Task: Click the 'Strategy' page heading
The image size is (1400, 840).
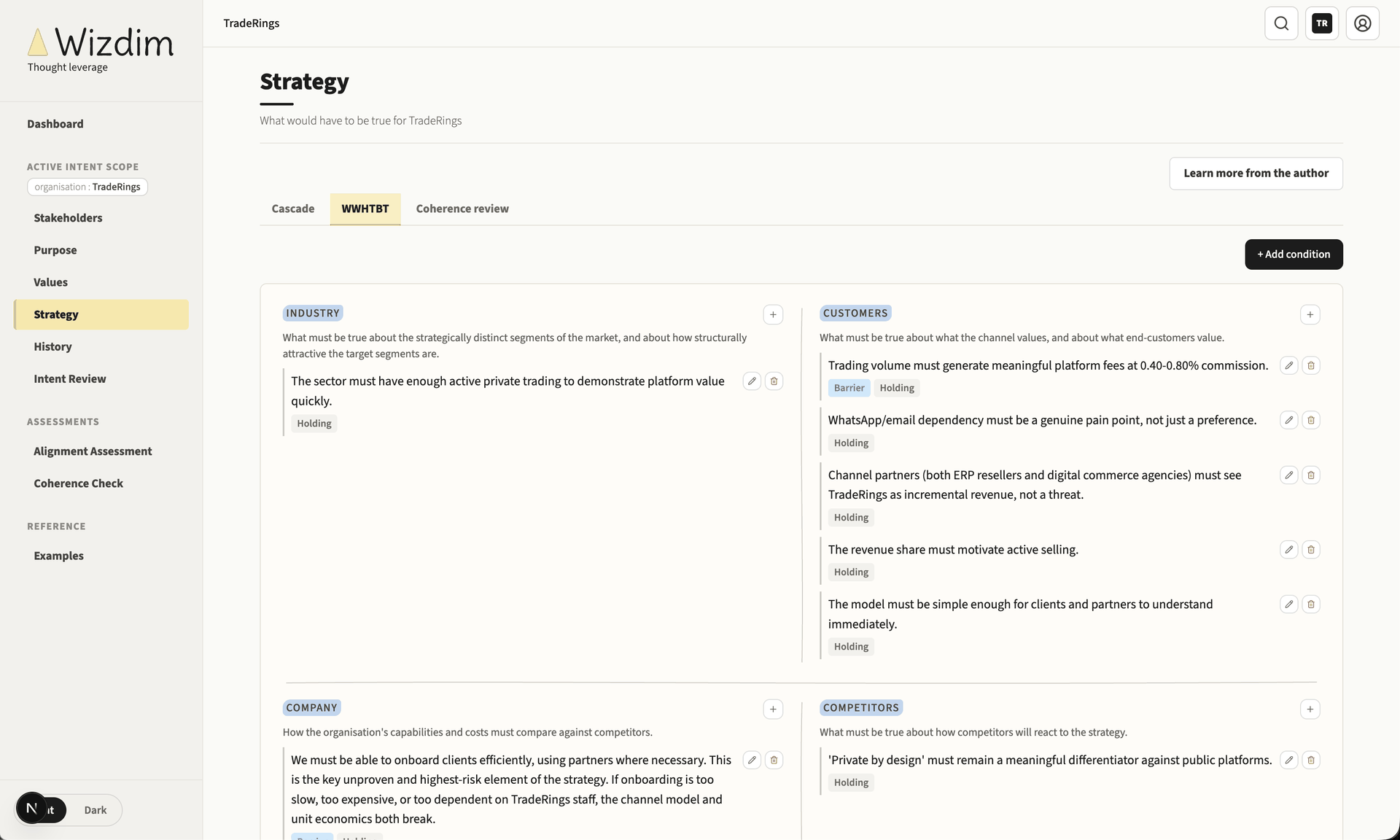Action: [305, 82]
